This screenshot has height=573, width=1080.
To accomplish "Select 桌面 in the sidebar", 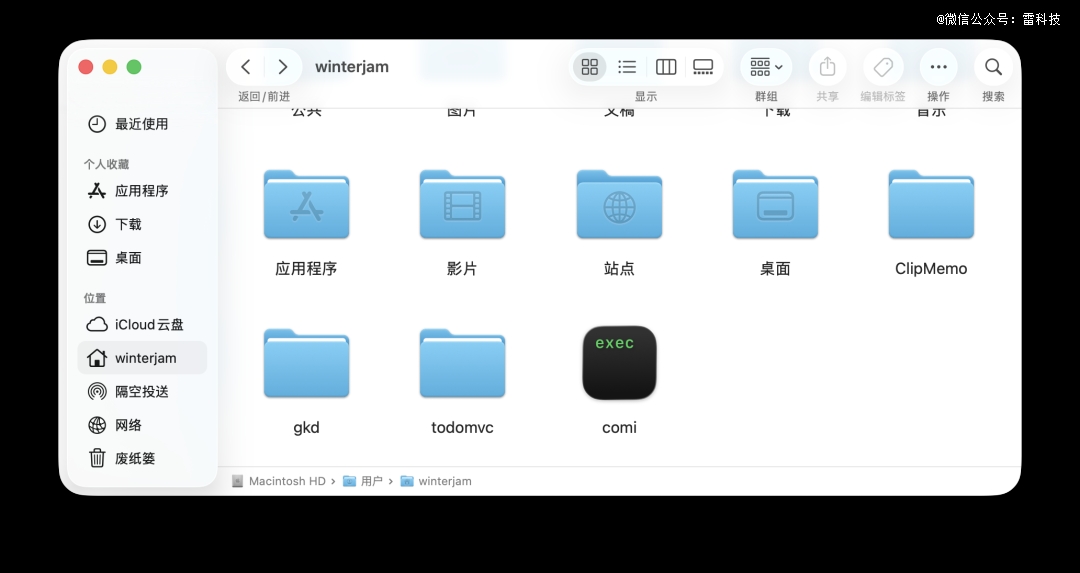I will point(142,258).
